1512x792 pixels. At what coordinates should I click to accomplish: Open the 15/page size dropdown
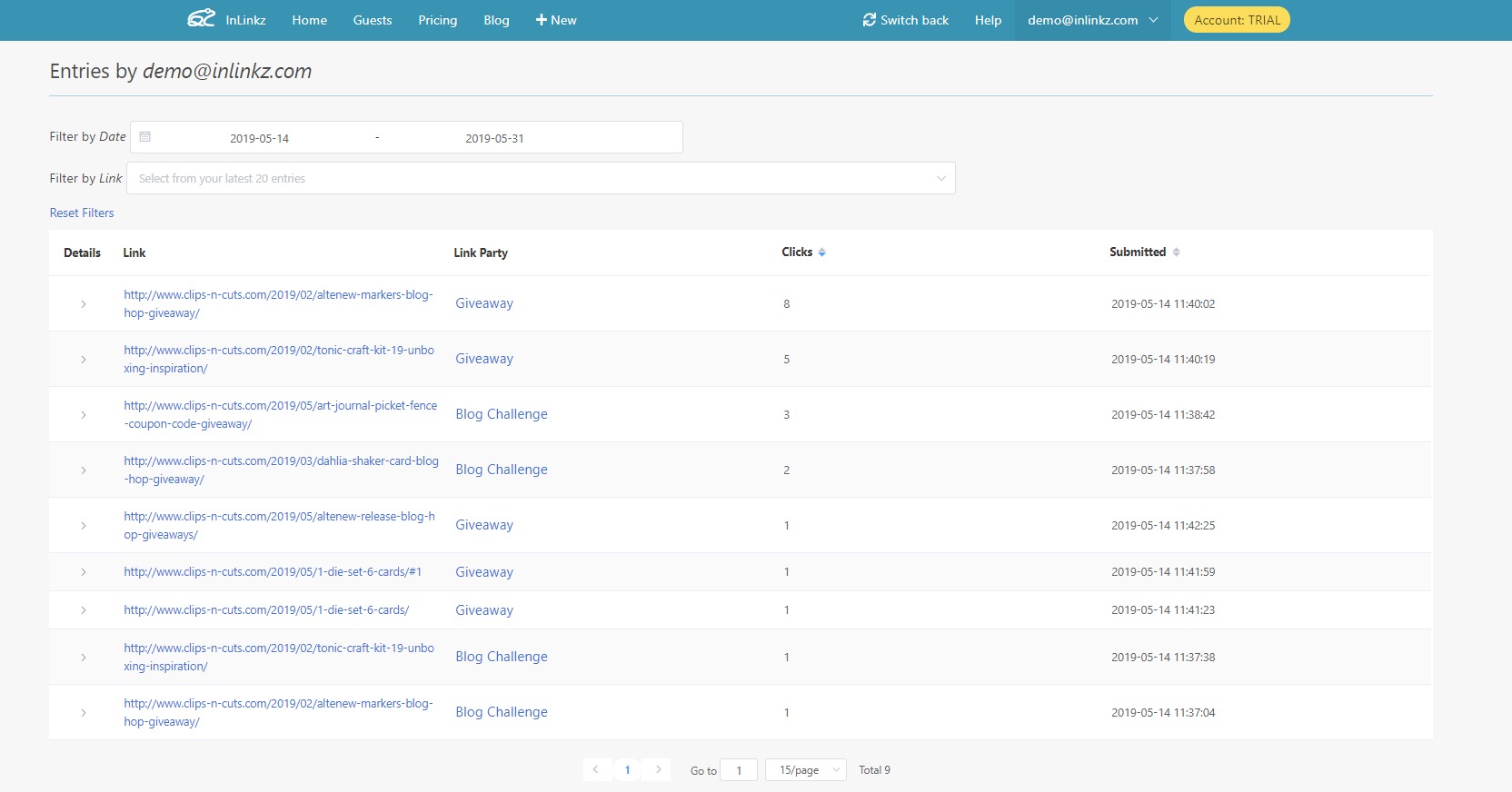pyautogui.click(x=806, y=769)
